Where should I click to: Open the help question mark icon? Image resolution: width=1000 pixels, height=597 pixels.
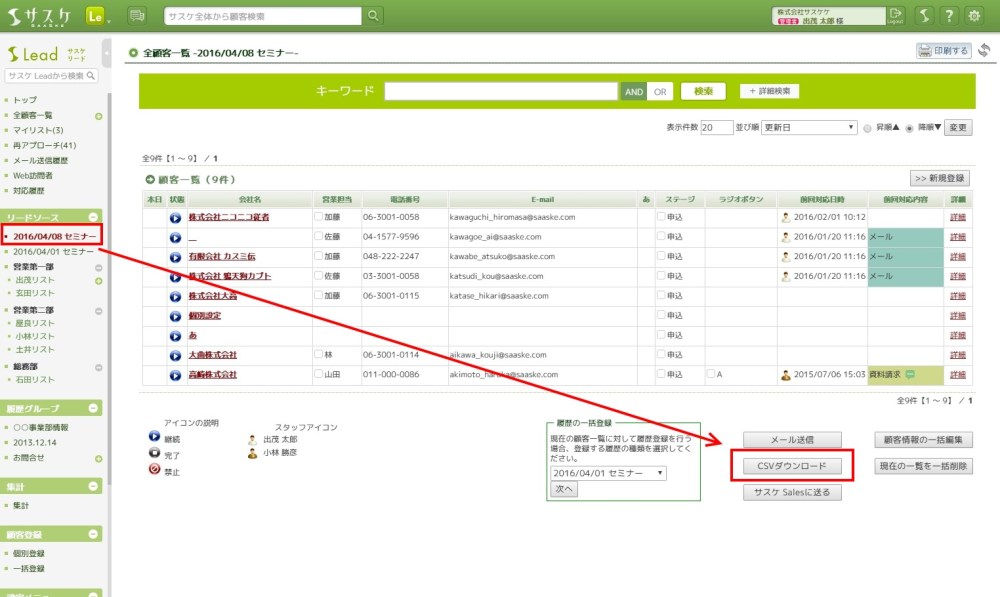coord(949,15)
